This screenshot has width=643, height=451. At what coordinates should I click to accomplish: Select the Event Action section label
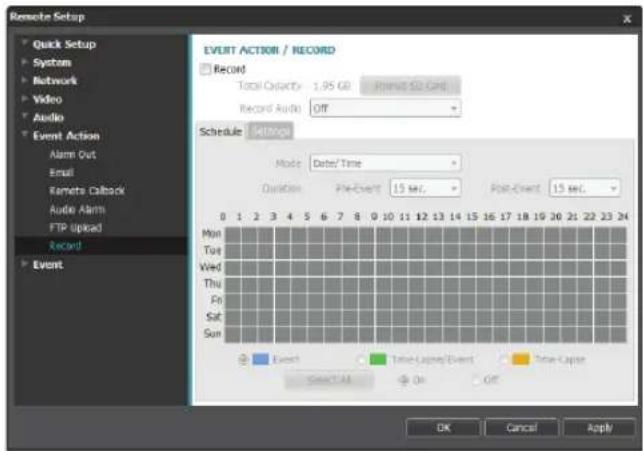66,136
